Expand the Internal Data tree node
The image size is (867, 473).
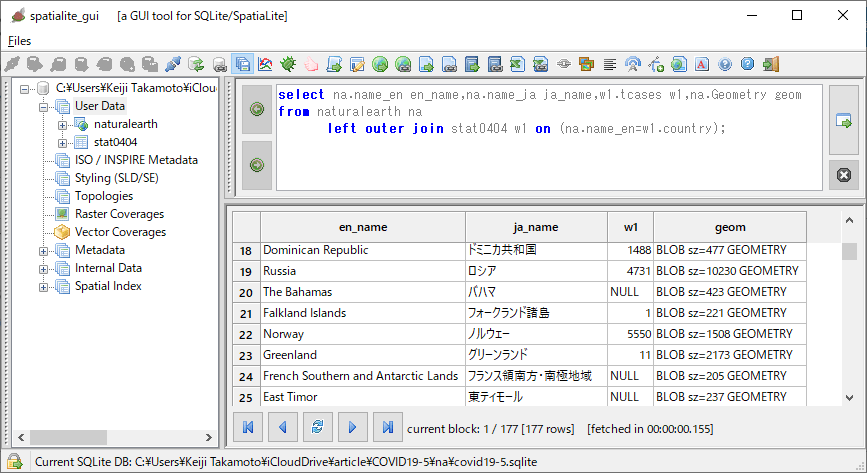click(43, 269)
